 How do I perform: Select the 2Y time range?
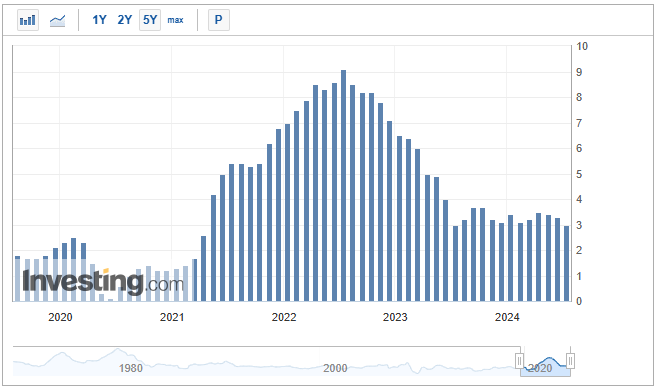point(124,20)
